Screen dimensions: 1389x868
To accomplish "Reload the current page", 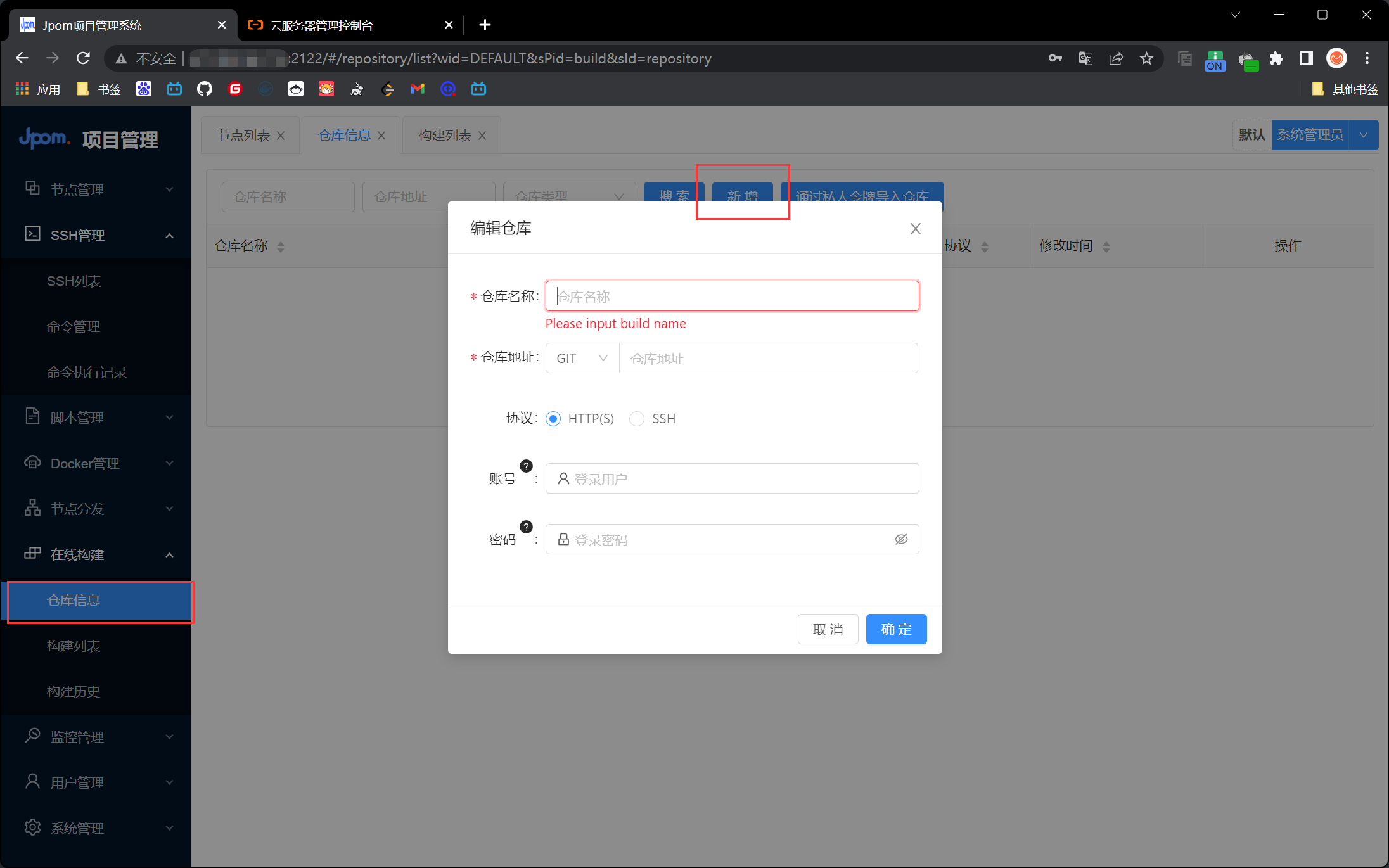I will 83,59.
